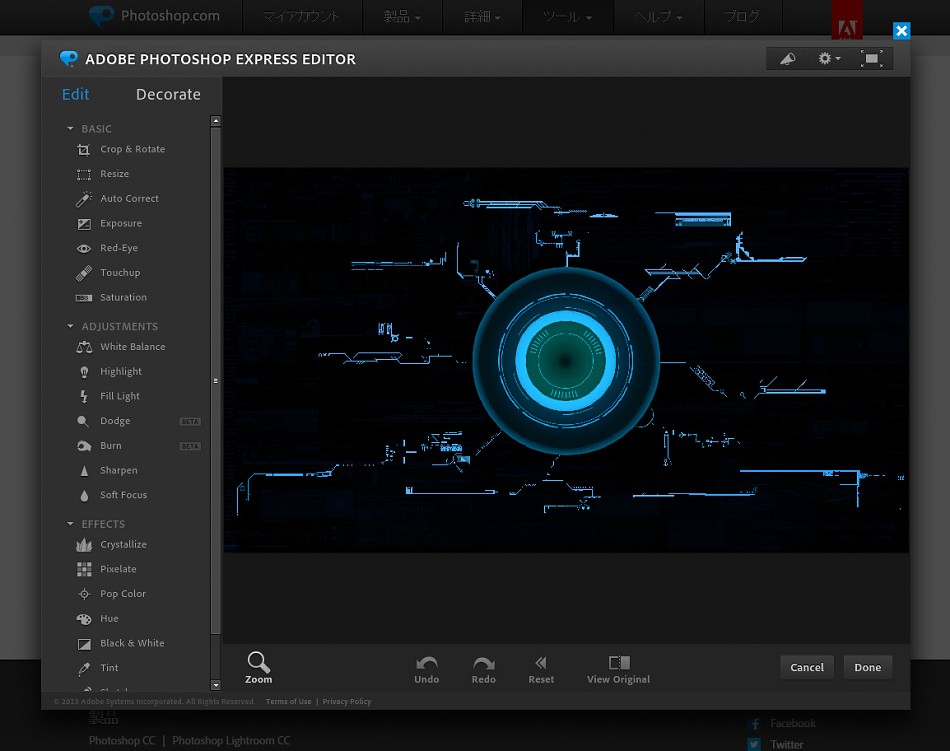Select the Sharpen triangle icon

point(84,471)
